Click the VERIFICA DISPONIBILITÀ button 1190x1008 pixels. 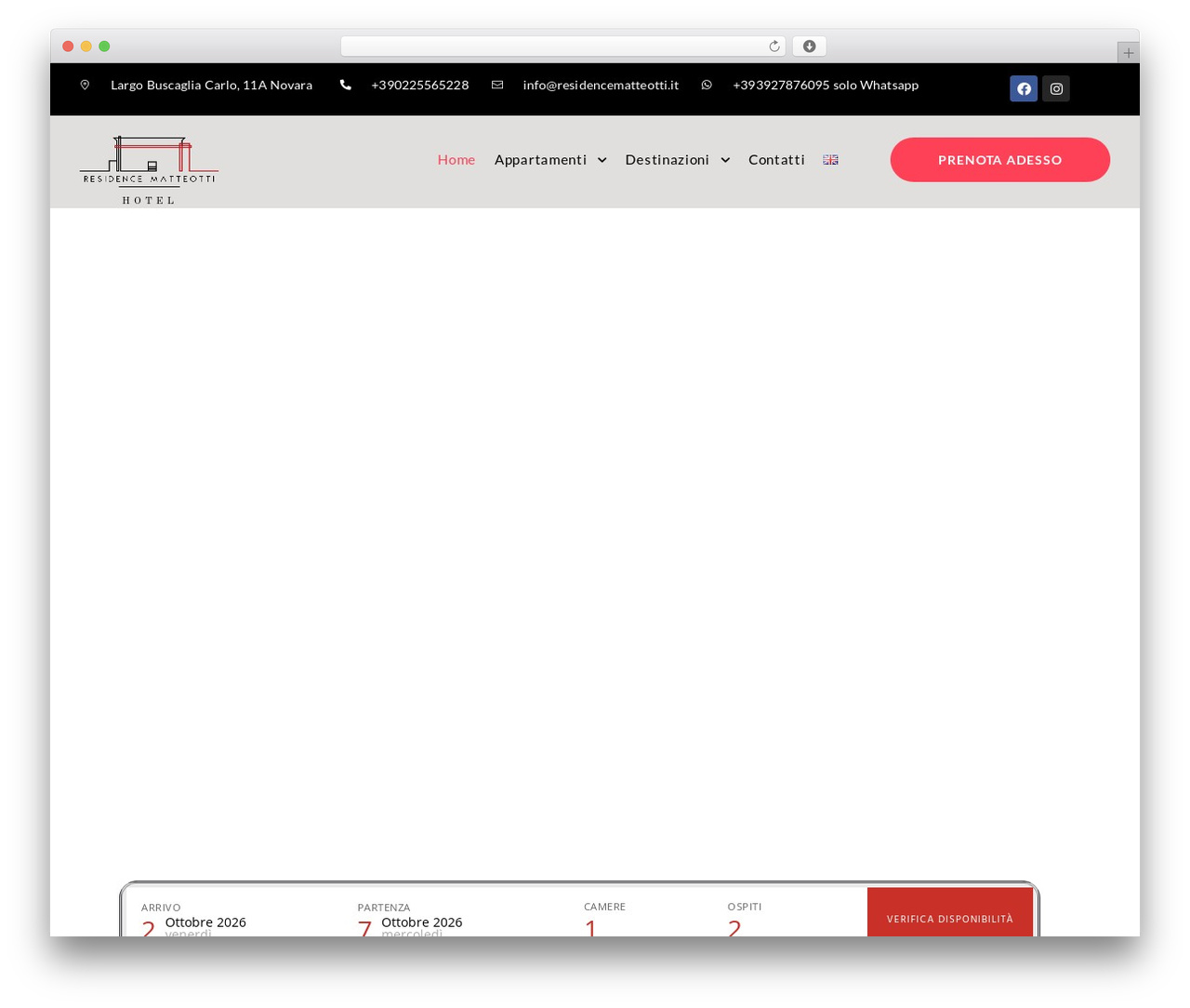(x=950, y=912)
